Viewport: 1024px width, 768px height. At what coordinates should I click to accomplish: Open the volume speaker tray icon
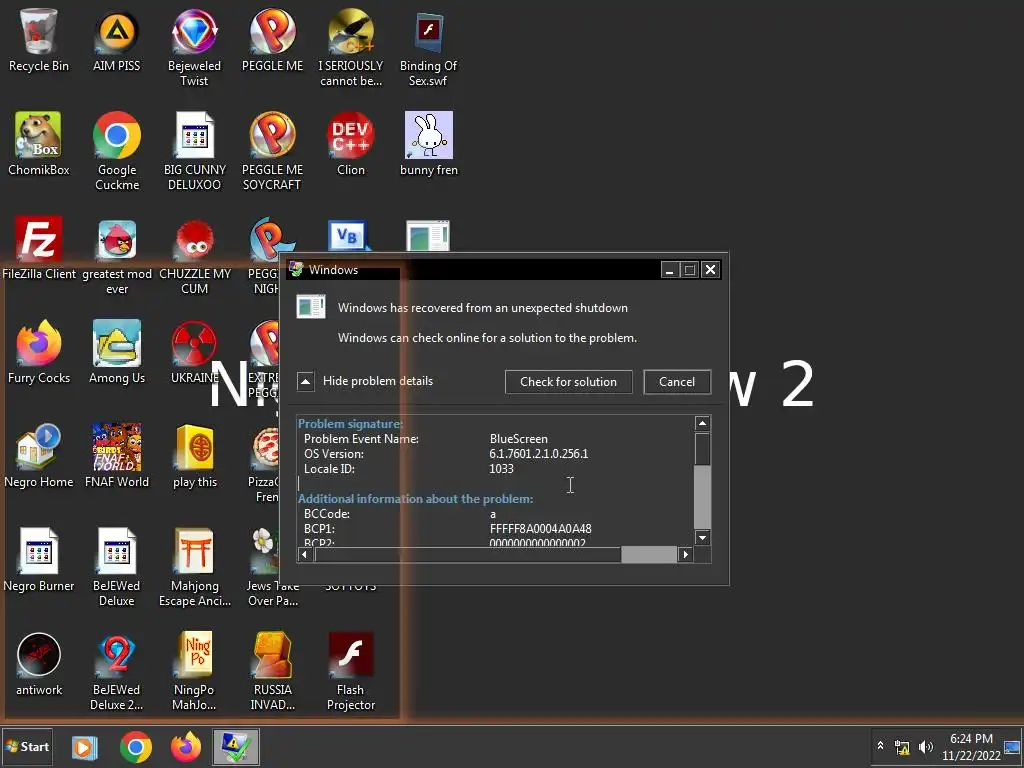click(925, 746)
